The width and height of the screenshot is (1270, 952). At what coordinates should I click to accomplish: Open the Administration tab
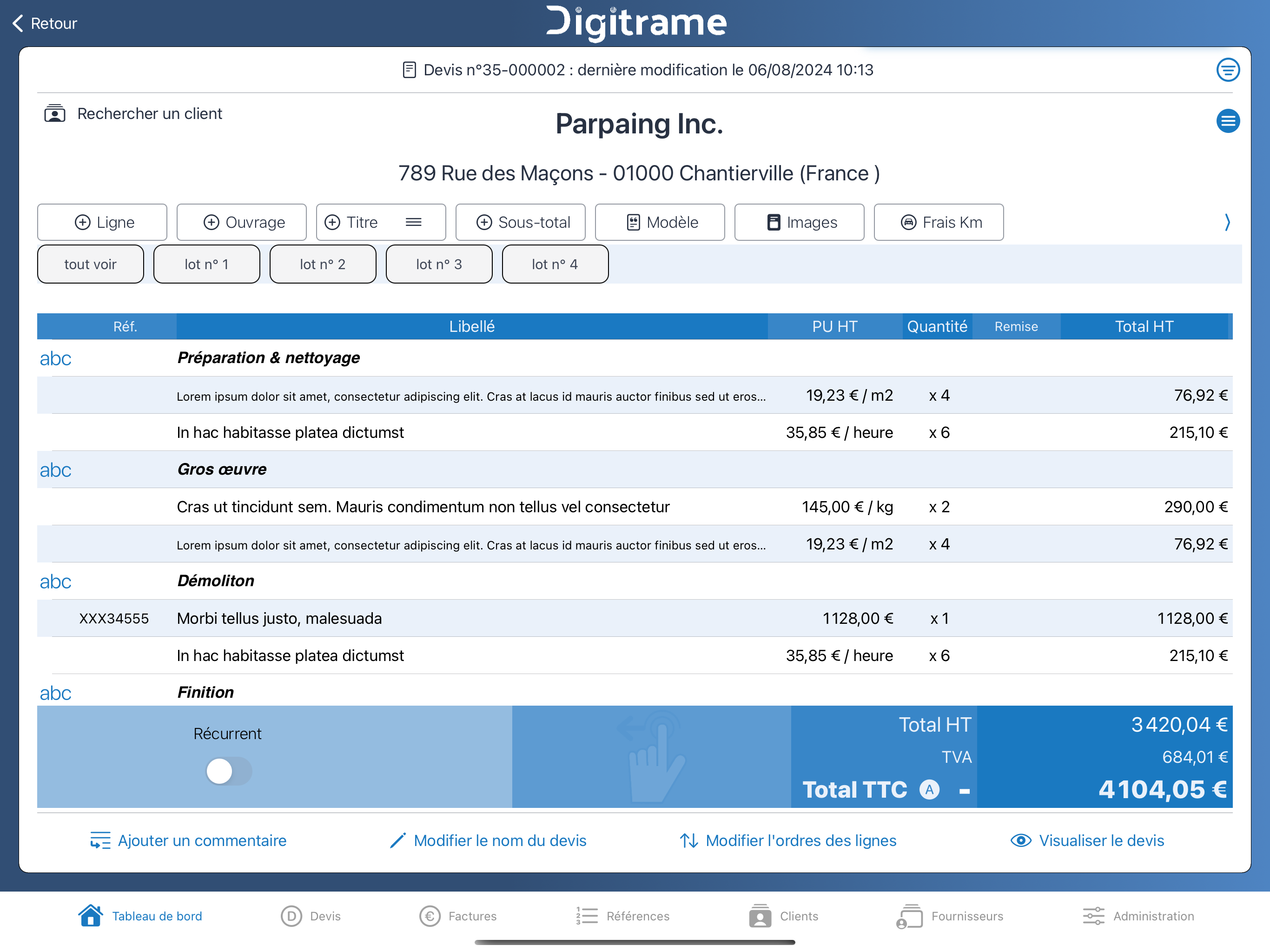coord(1138,916)
